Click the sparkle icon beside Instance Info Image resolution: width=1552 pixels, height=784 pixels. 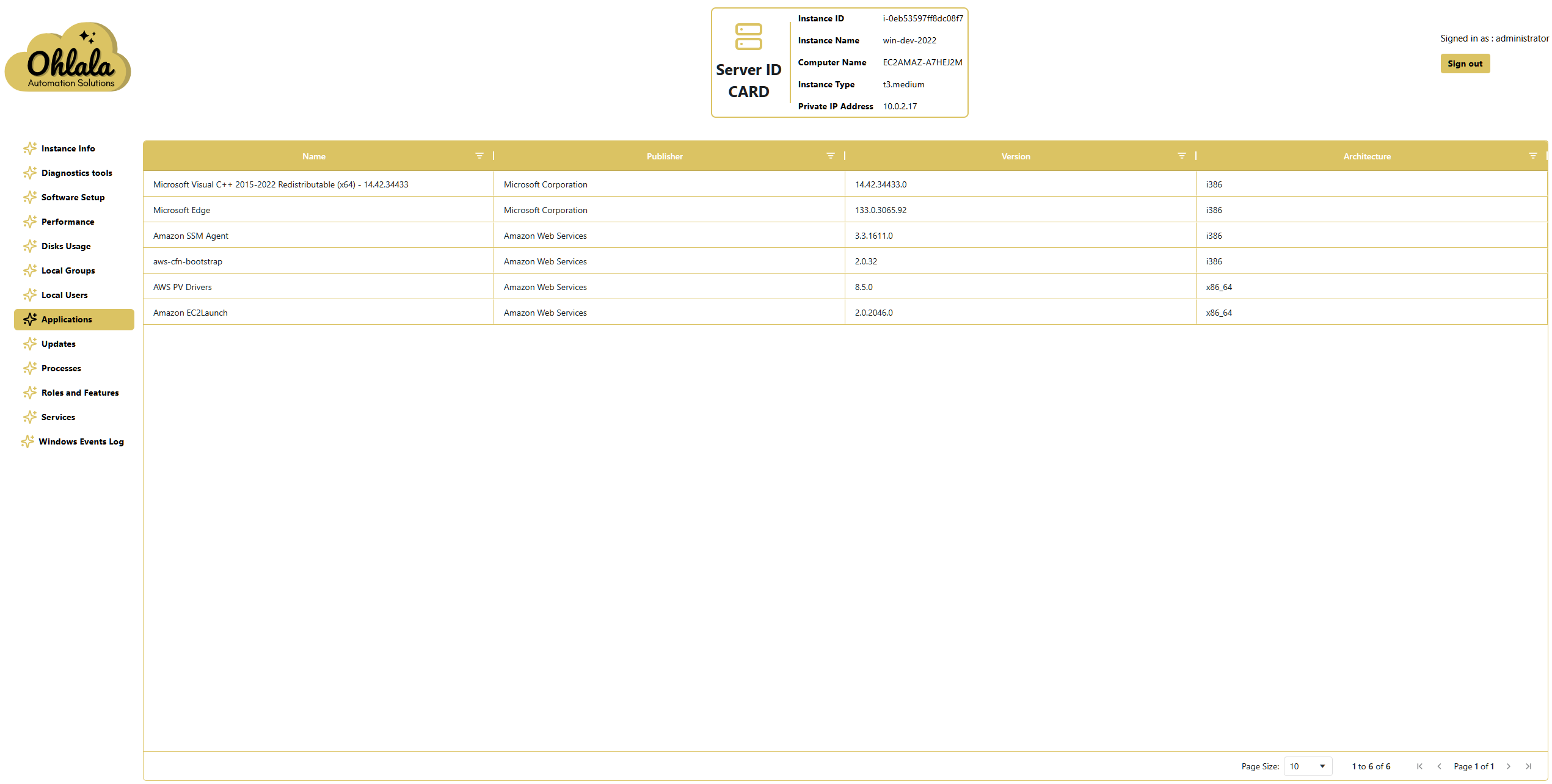coord(30,148)
